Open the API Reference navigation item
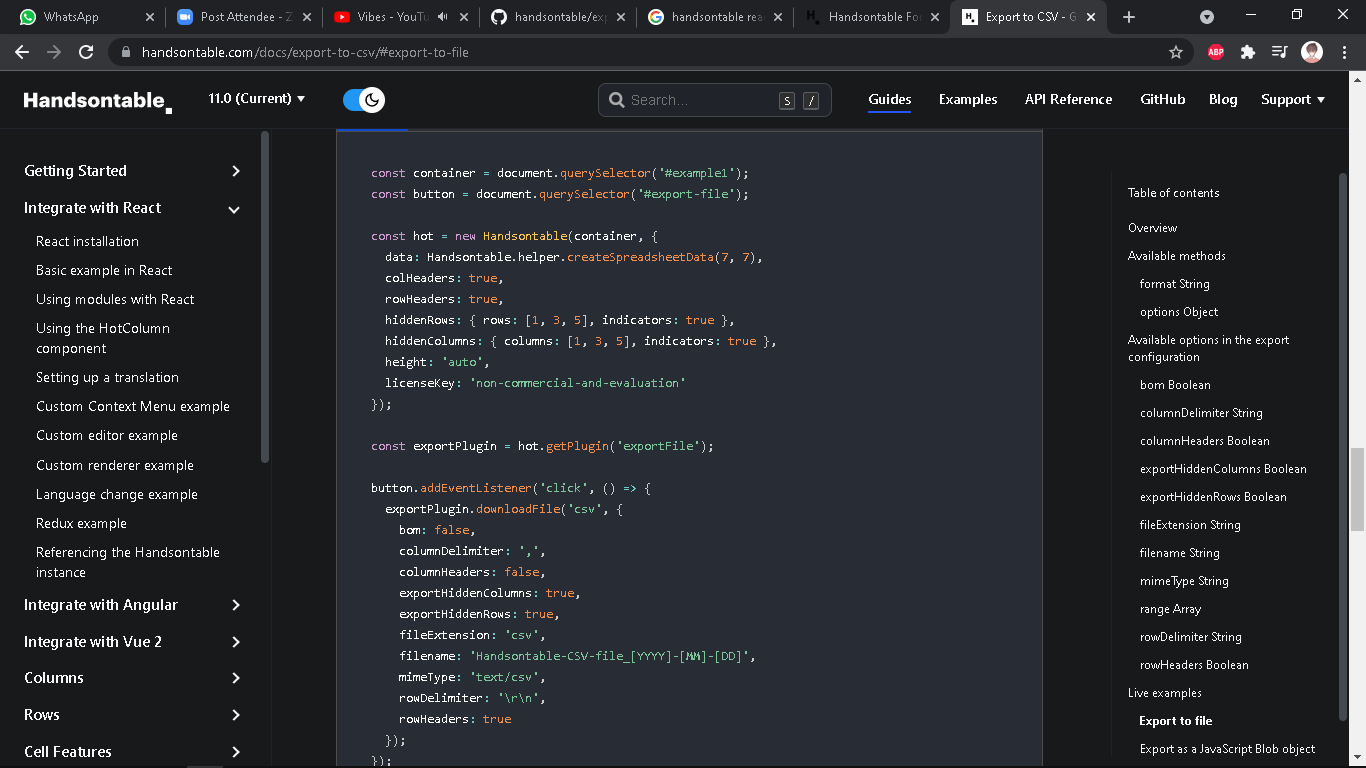This screenshot has height=768, width=1366. click(x=1068, y=99)
